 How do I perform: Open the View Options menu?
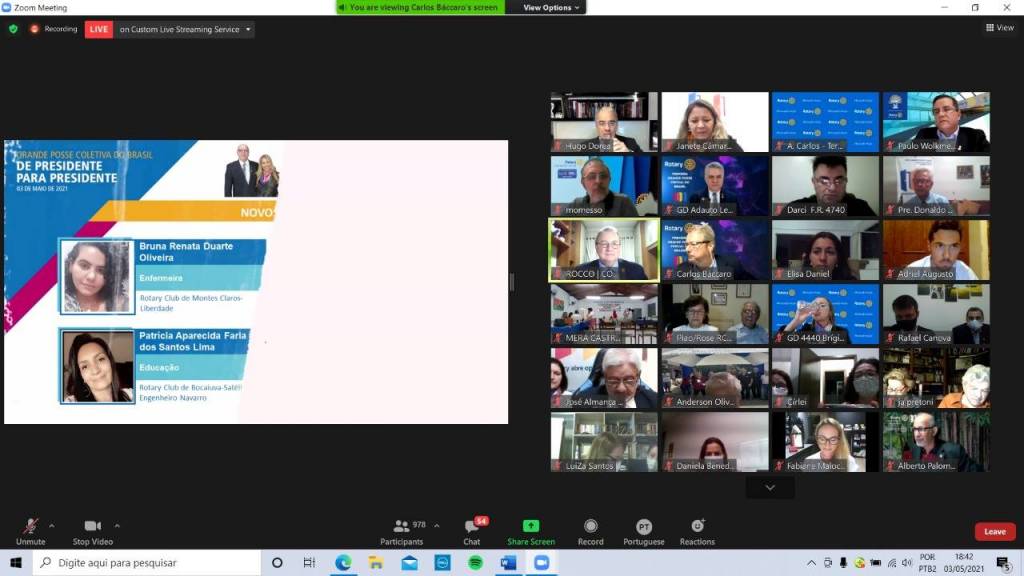coord(550,7)
